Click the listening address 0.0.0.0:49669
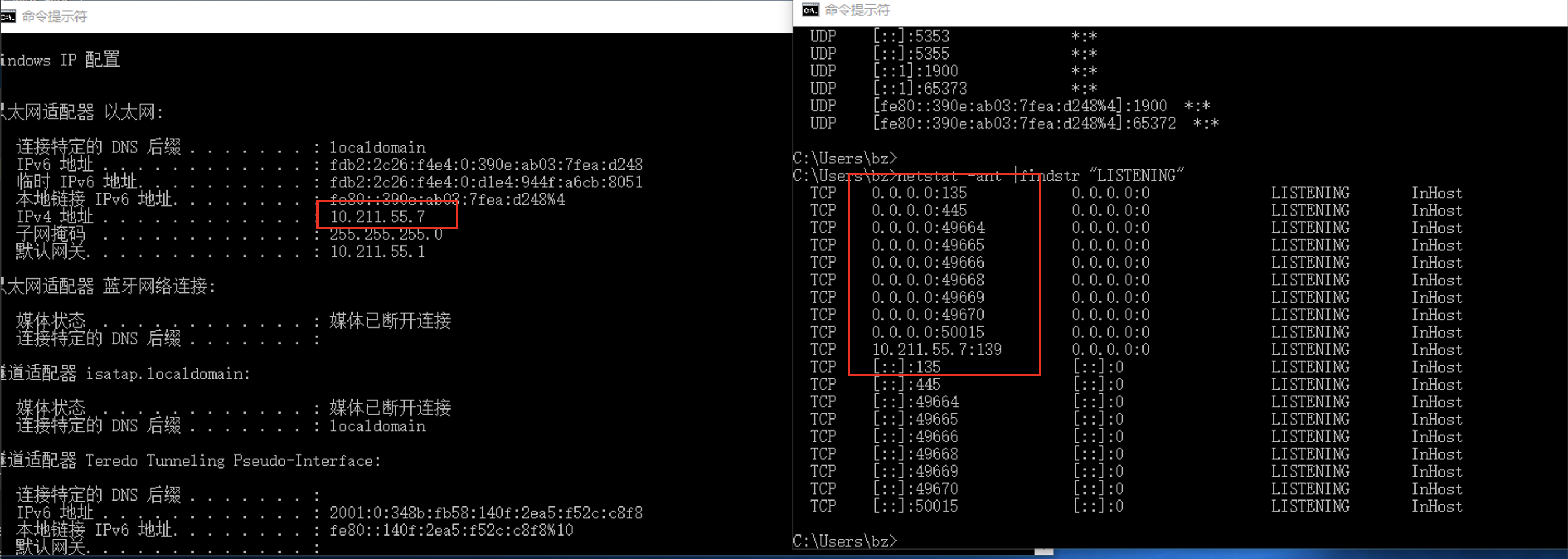 (928, 298)
